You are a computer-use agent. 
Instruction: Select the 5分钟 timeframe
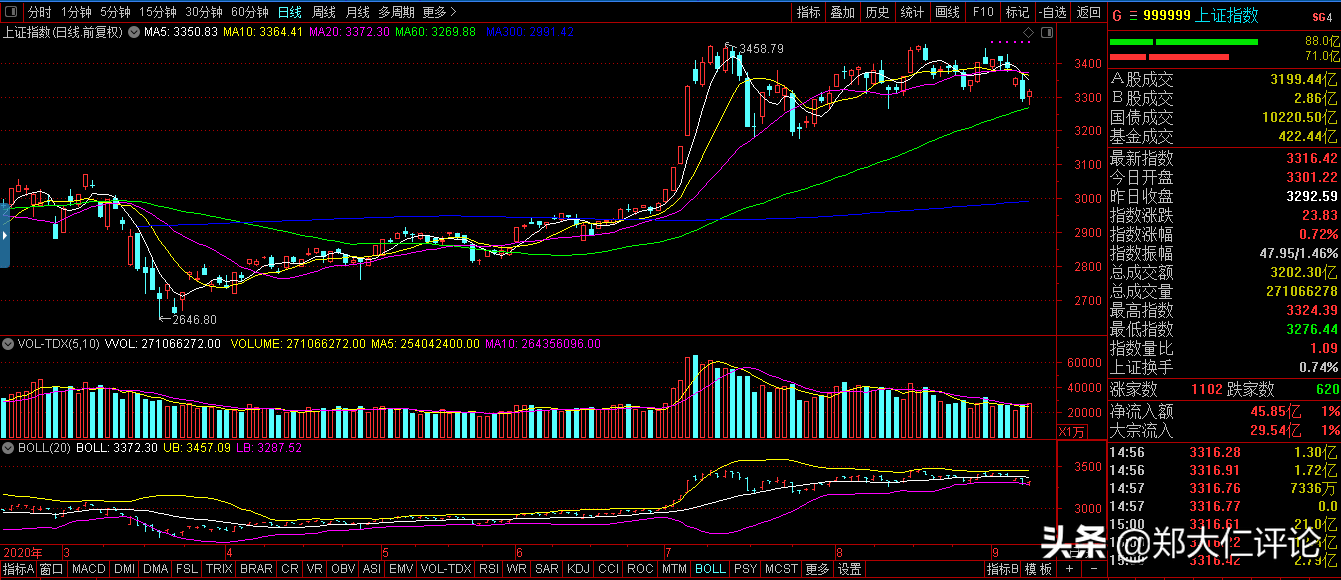click(115, 12)
